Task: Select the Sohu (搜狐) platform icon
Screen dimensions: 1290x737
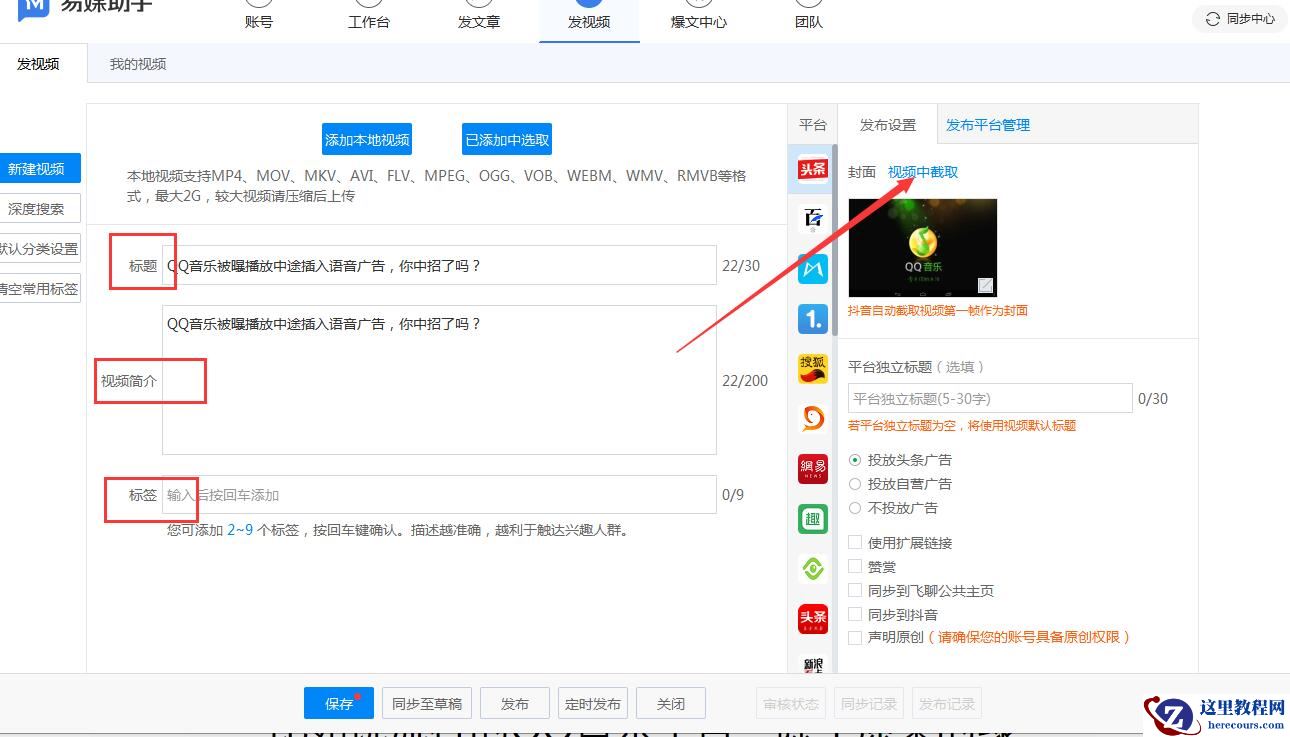Action: tap(813, 369)
